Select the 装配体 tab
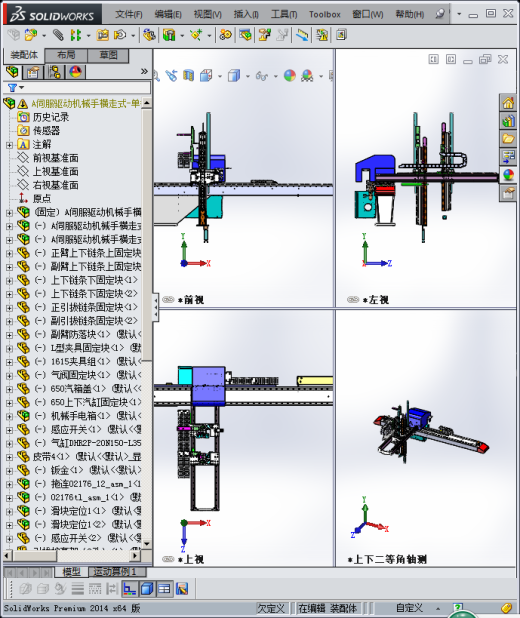The height and width of the screenshot is (618, 520). coord(24,55)
